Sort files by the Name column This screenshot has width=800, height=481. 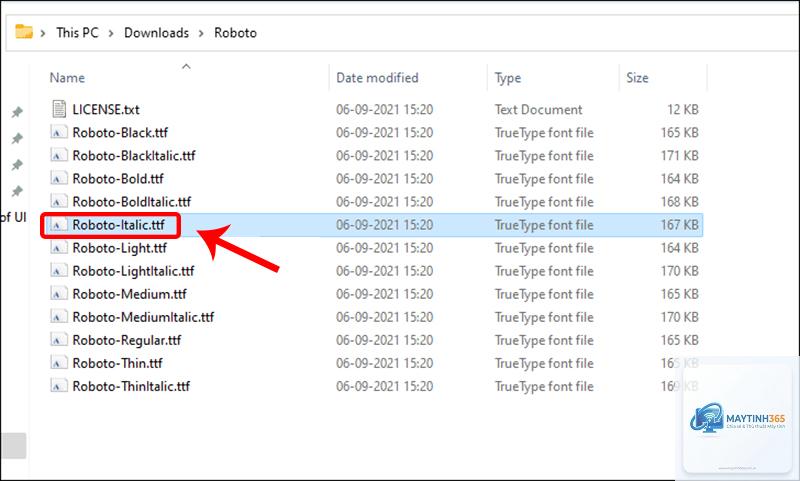pos(67,78)
